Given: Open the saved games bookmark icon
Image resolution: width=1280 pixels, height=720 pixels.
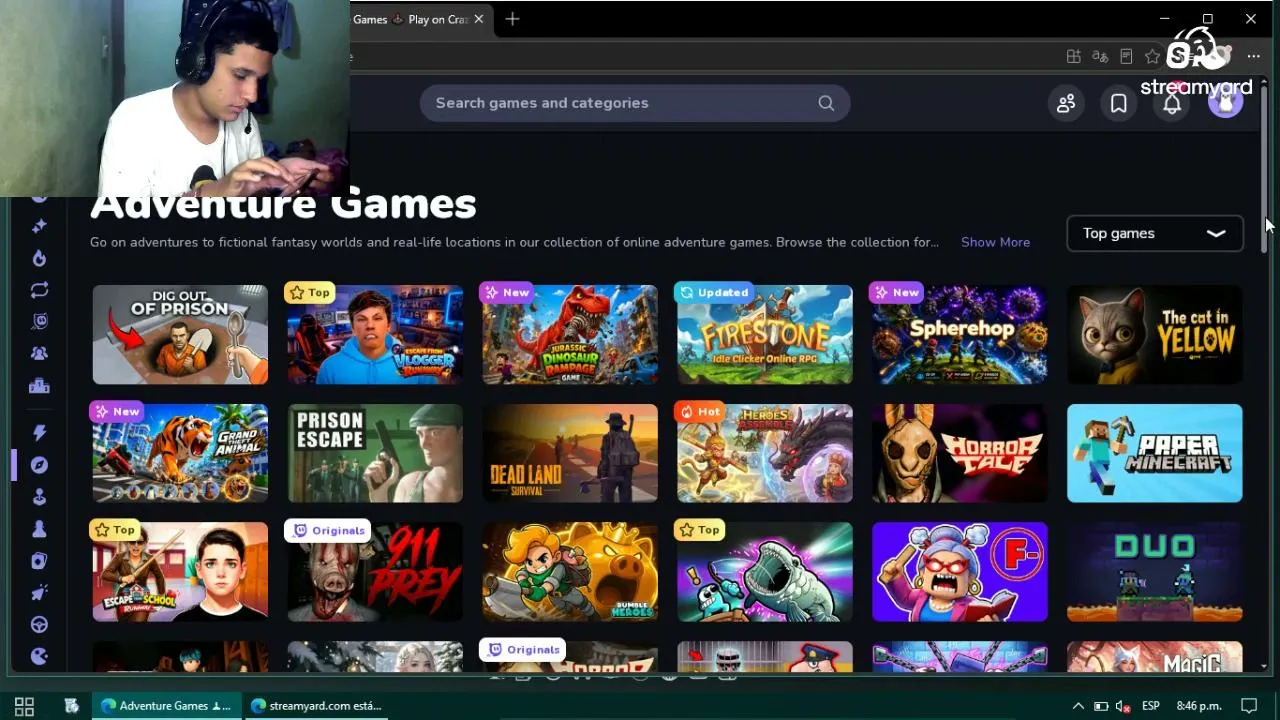Looking at the screenshot, I should (x=1119, y=103).
